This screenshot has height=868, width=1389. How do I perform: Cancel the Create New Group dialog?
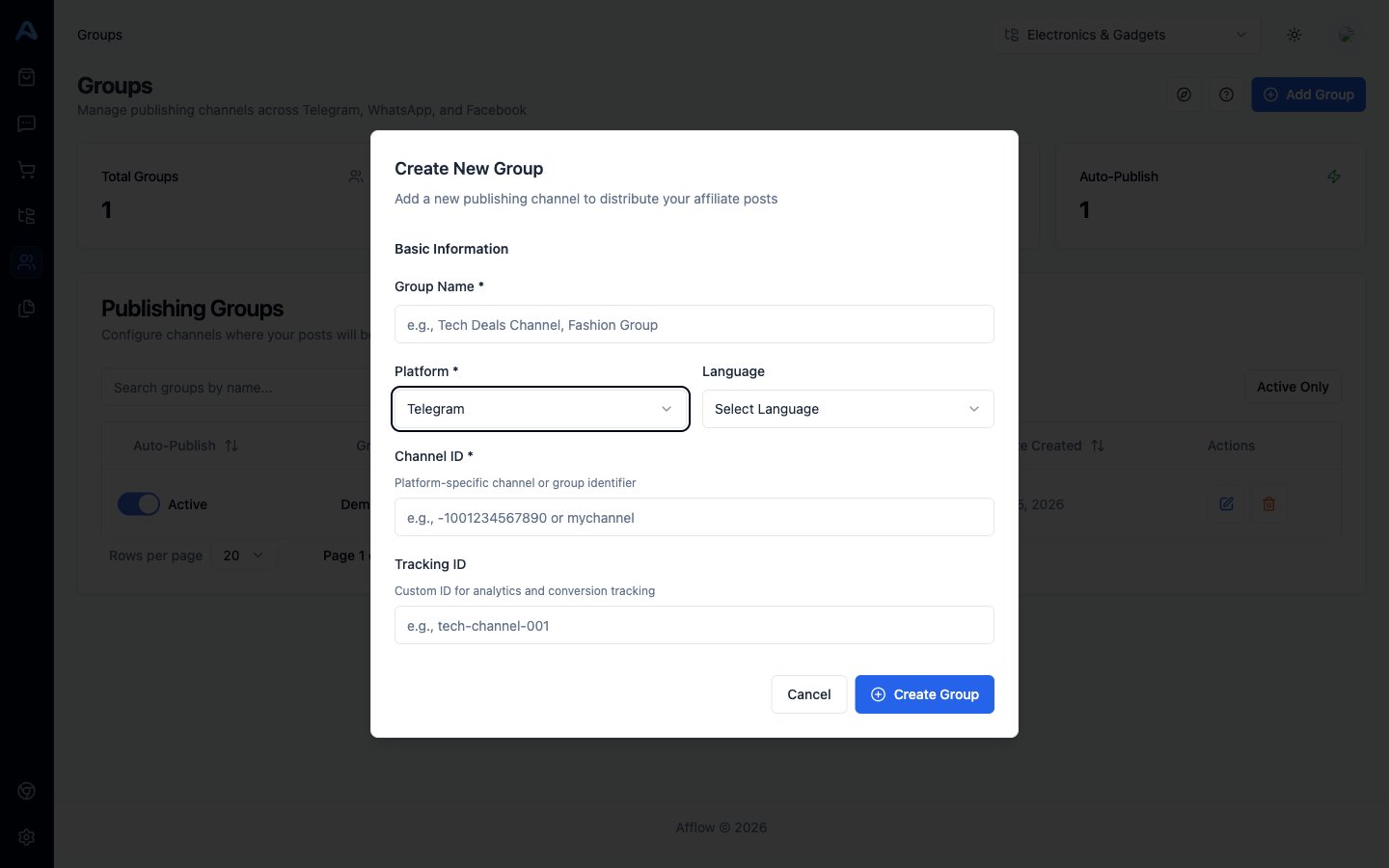808,694
